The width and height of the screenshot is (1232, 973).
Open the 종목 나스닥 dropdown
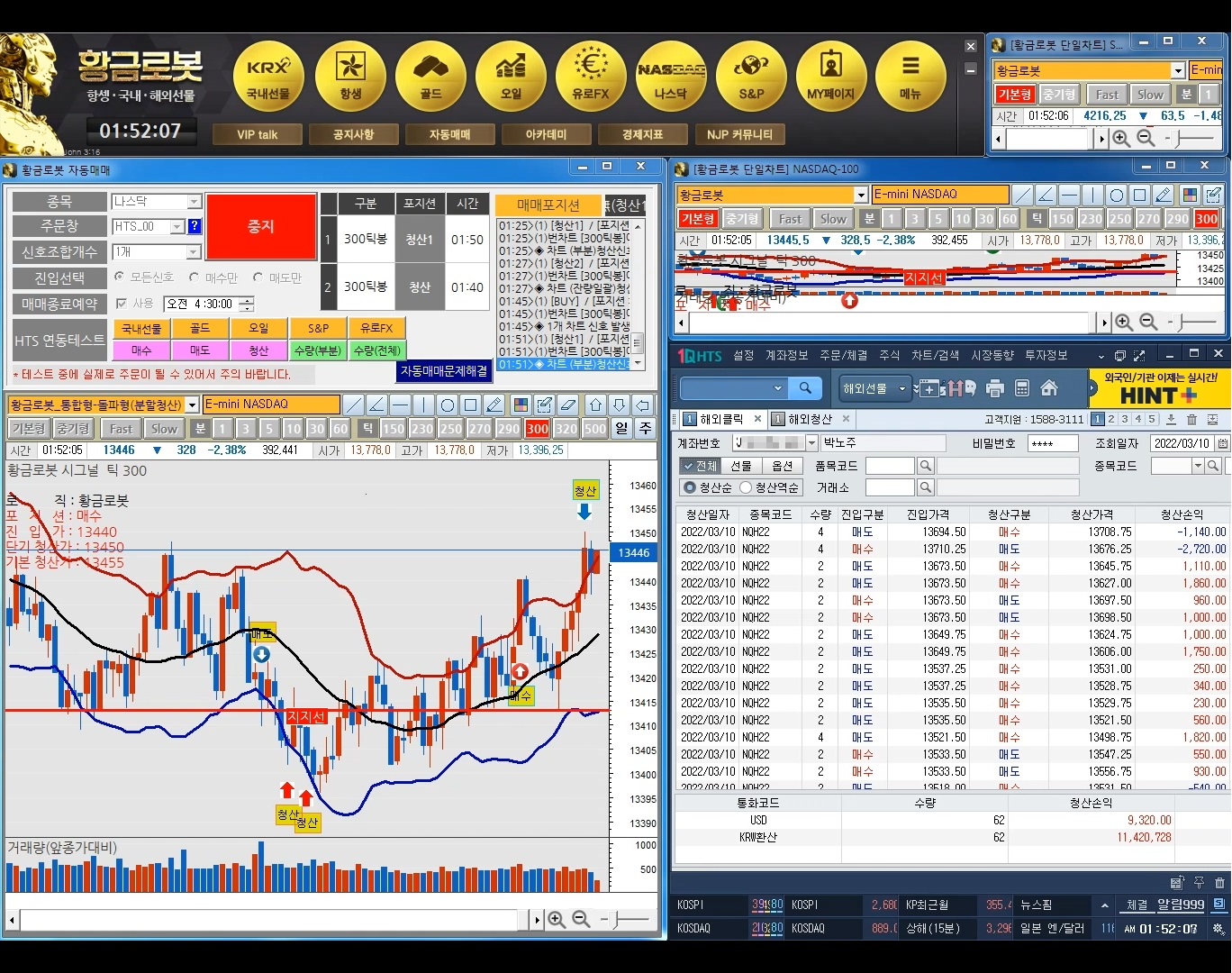click(194, 202)
